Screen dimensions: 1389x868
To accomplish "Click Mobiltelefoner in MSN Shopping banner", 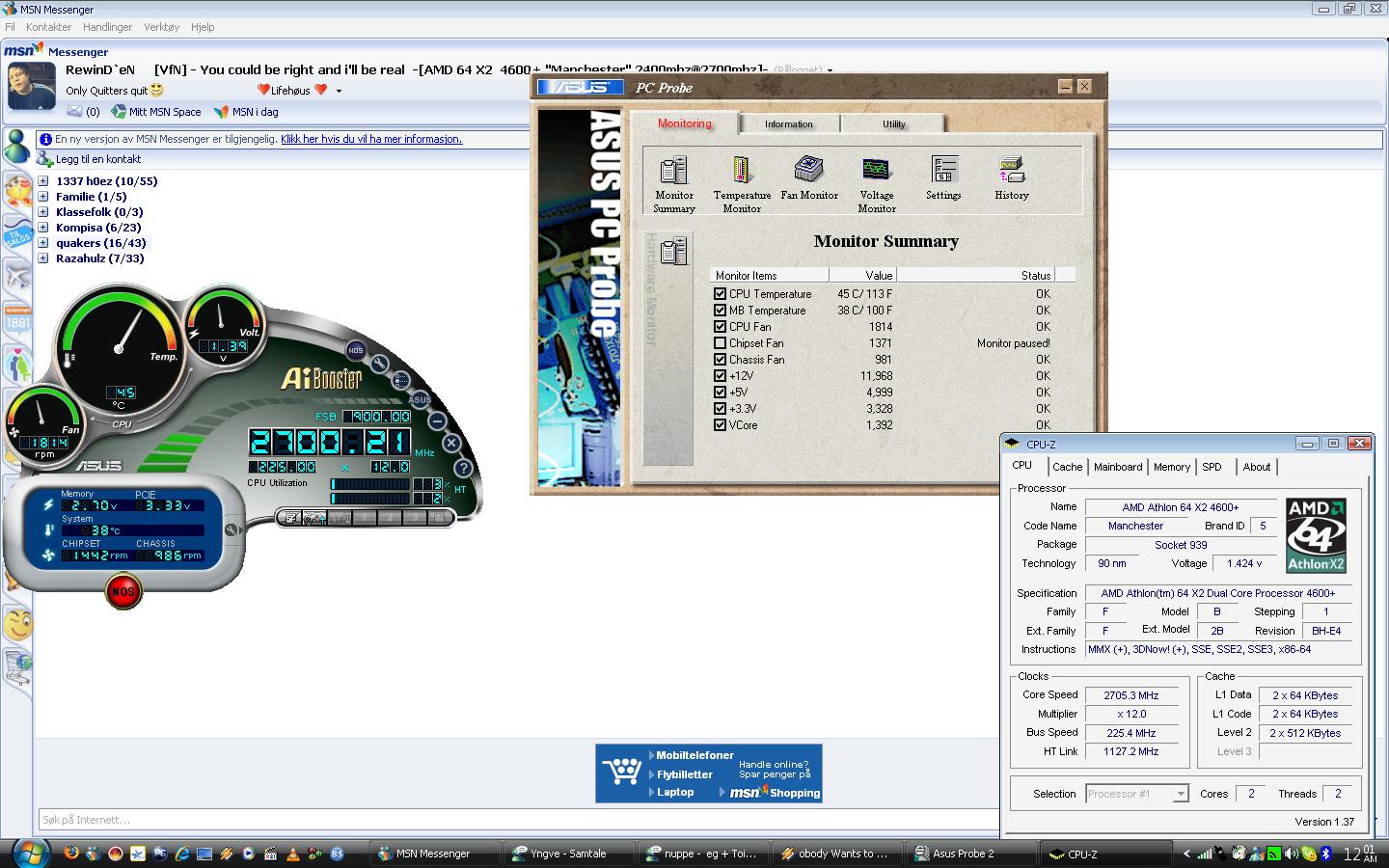I will coord(694,755).
